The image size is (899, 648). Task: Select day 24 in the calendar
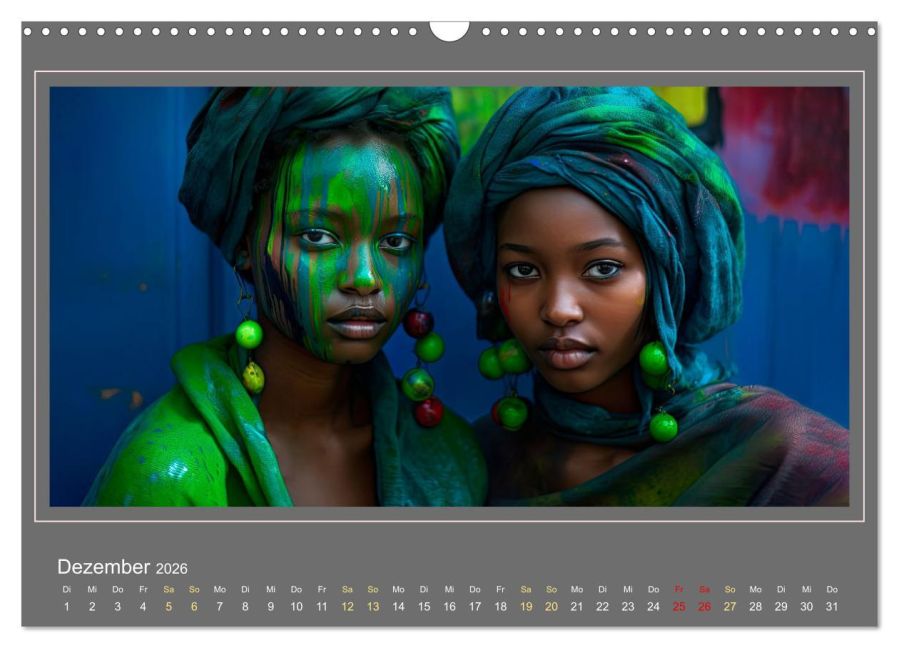pyautogui.click(x=653, y=606)
